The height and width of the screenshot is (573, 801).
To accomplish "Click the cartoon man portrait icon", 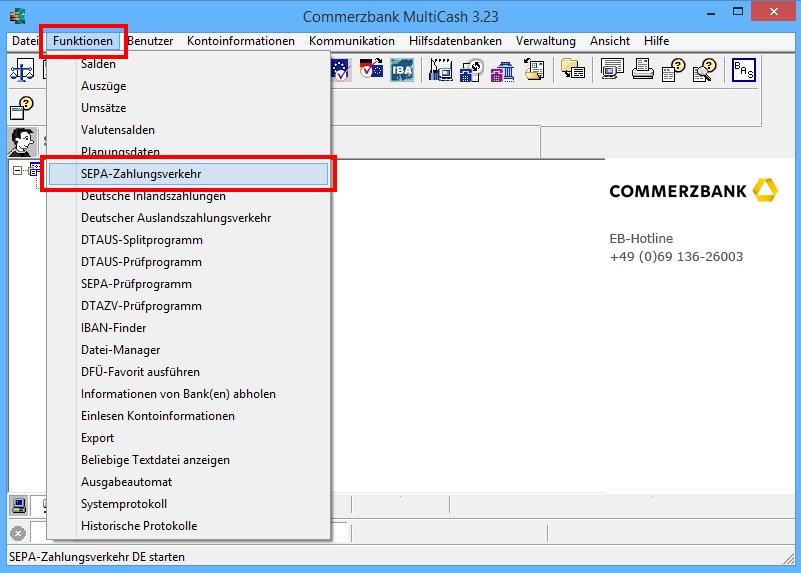I will (22, 142).
